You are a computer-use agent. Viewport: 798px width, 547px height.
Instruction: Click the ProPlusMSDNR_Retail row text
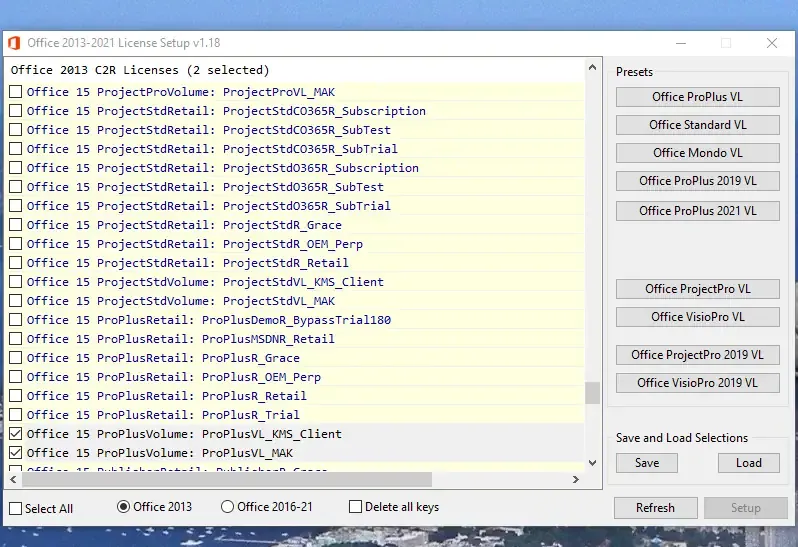181,339
